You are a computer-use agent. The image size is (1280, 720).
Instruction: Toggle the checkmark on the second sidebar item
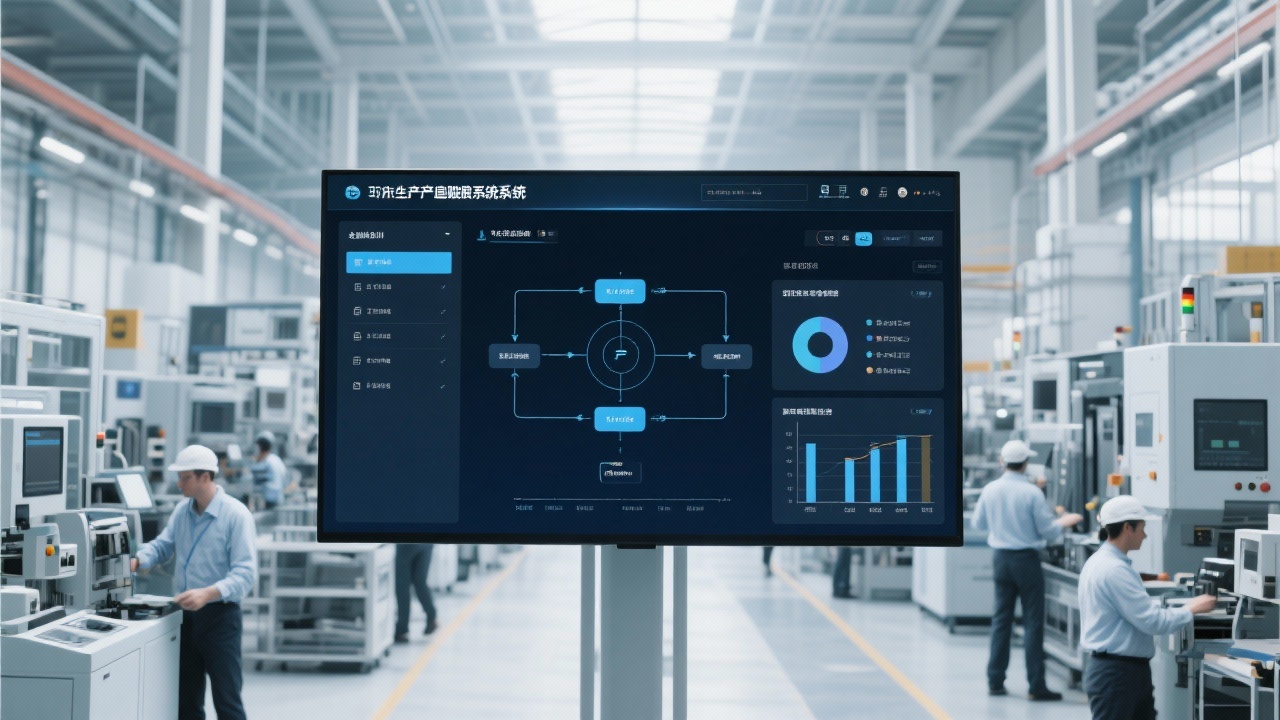443,287
